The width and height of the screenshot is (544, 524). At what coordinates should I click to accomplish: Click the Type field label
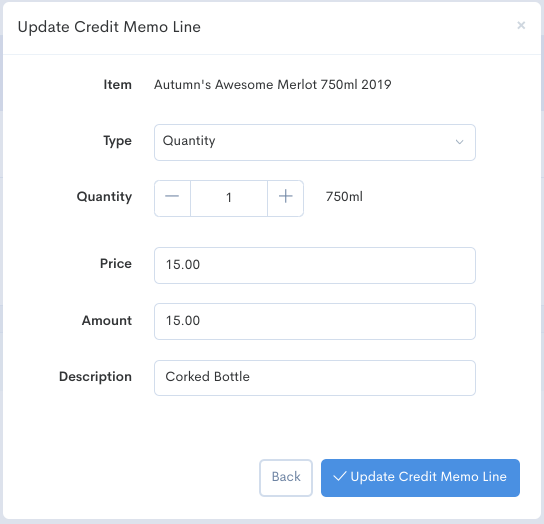118,141
